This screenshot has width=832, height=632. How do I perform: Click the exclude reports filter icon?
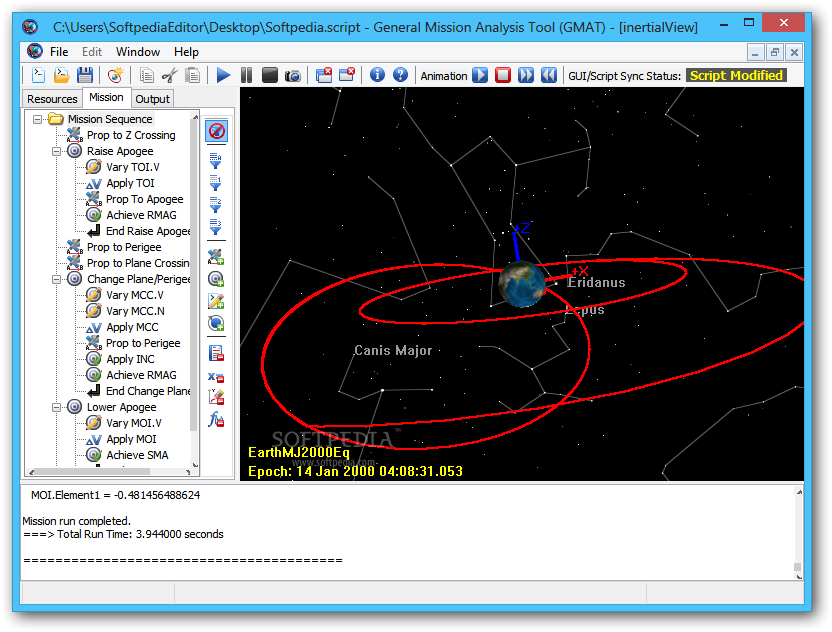[216, 353]
